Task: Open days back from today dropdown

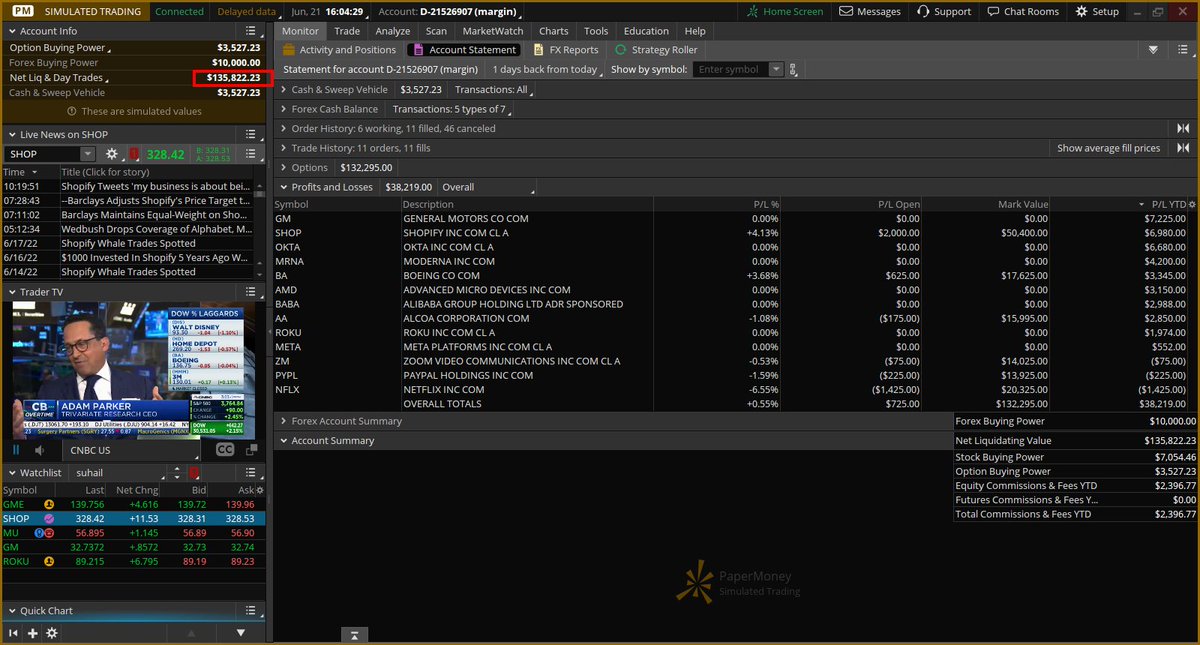Action: point(547,70)
